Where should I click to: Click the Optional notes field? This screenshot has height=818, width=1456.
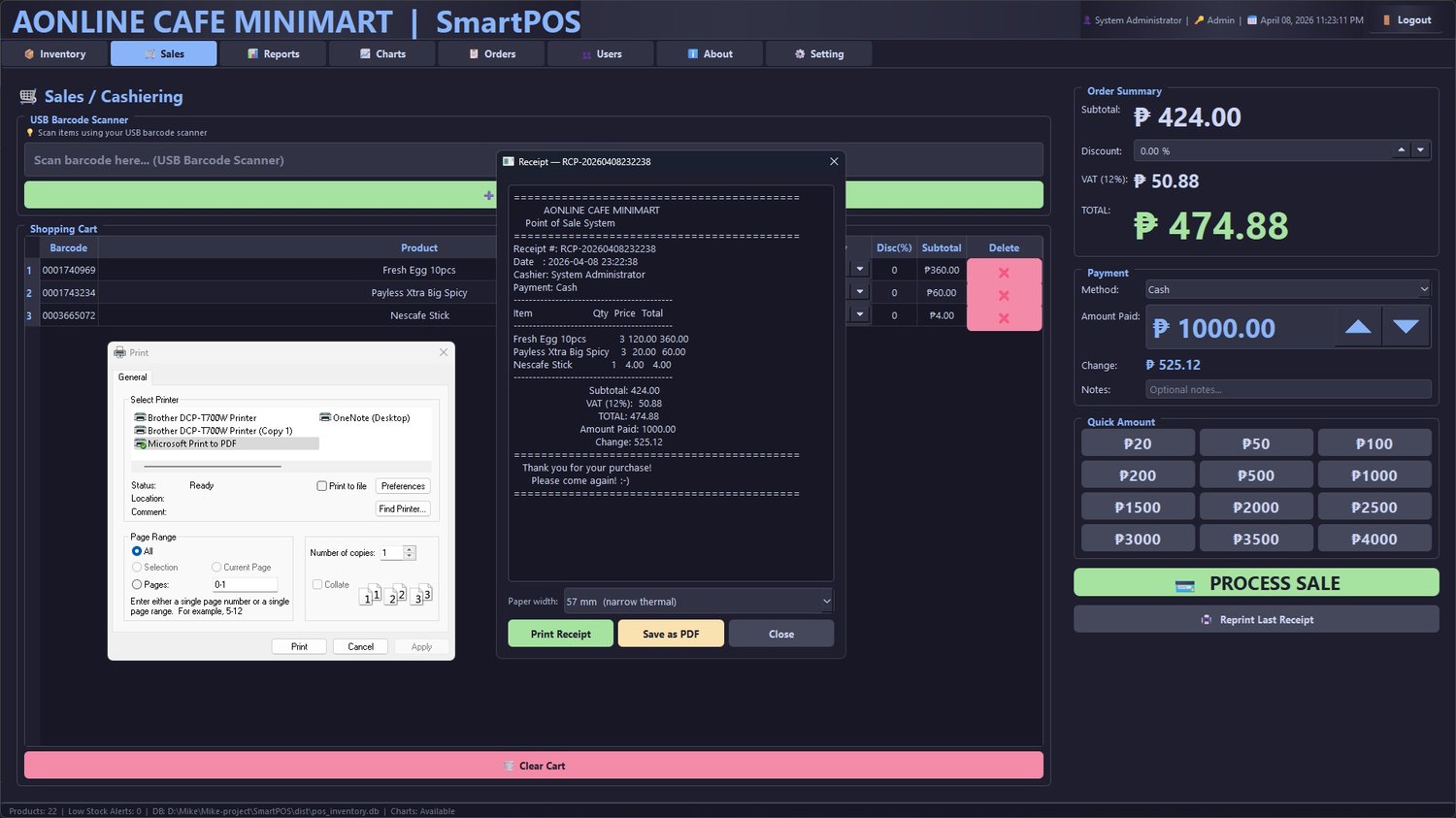click(x=1288, y=389)
